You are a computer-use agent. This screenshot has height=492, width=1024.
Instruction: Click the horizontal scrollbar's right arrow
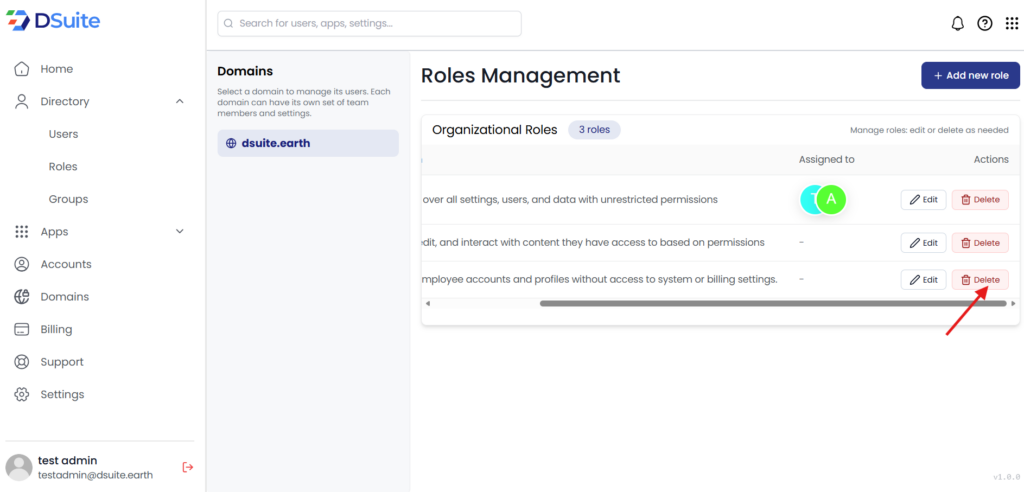click(1013, 303)
